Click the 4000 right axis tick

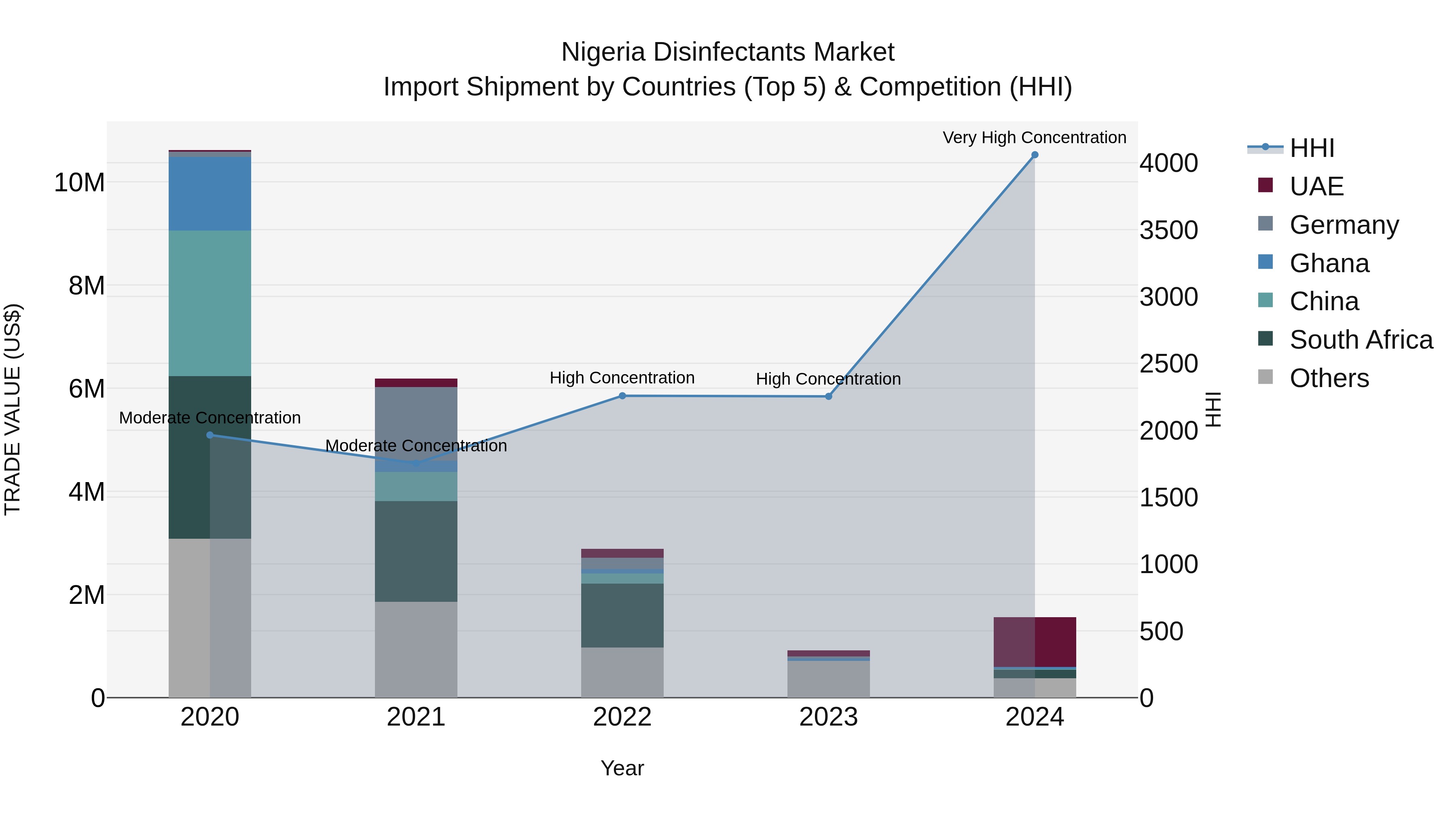click(x=1169, y=163)
